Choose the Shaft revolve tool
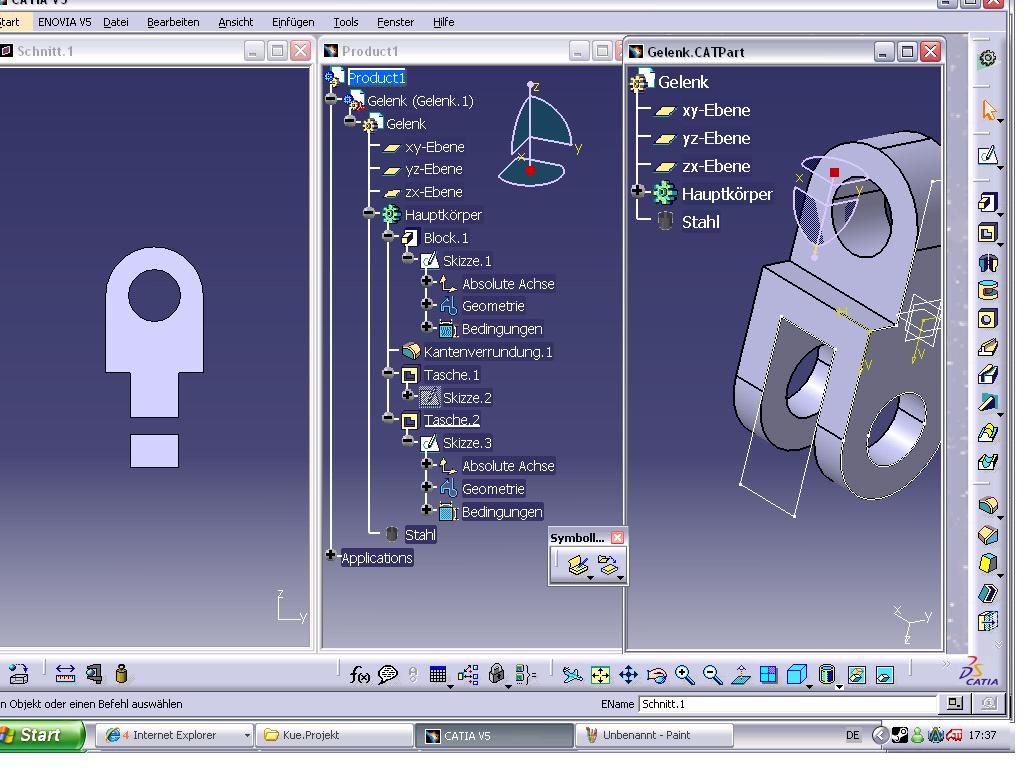Image resolution: width=1024 pixels, height=768 pixels. point(987,262)
